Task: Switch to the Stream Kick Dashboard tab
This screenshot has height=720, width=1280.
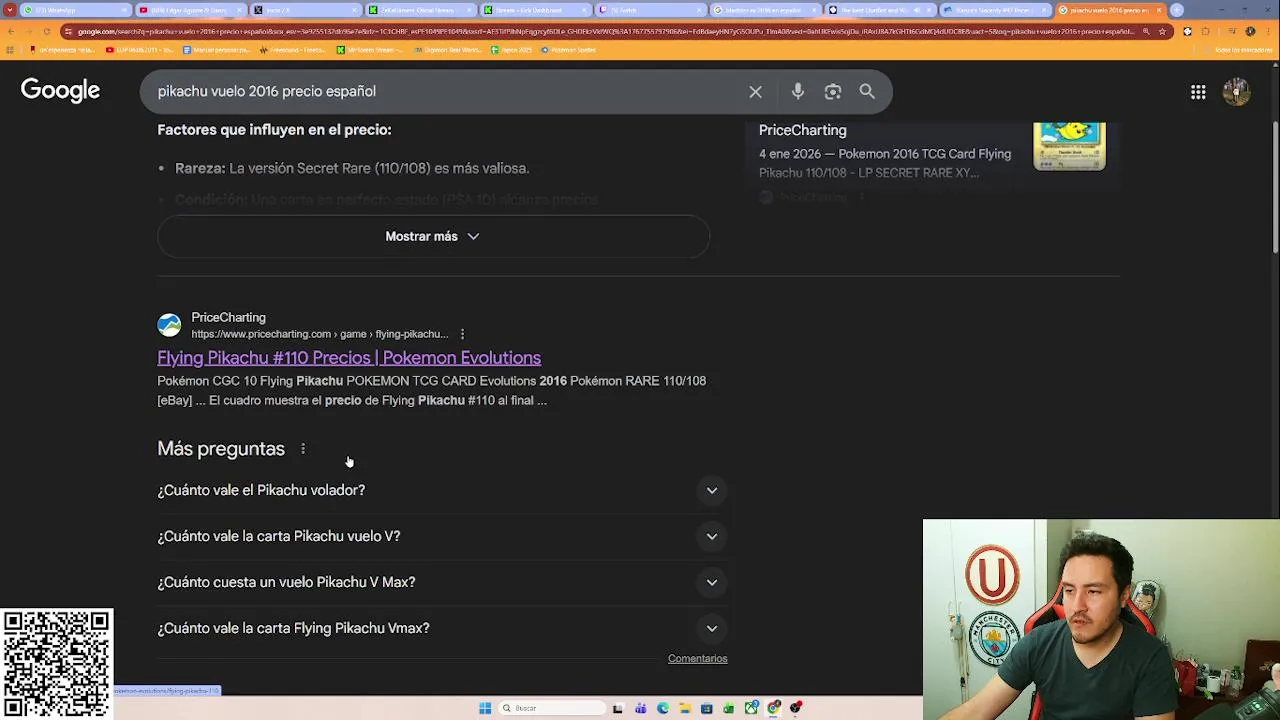Action: pos(535,10)
